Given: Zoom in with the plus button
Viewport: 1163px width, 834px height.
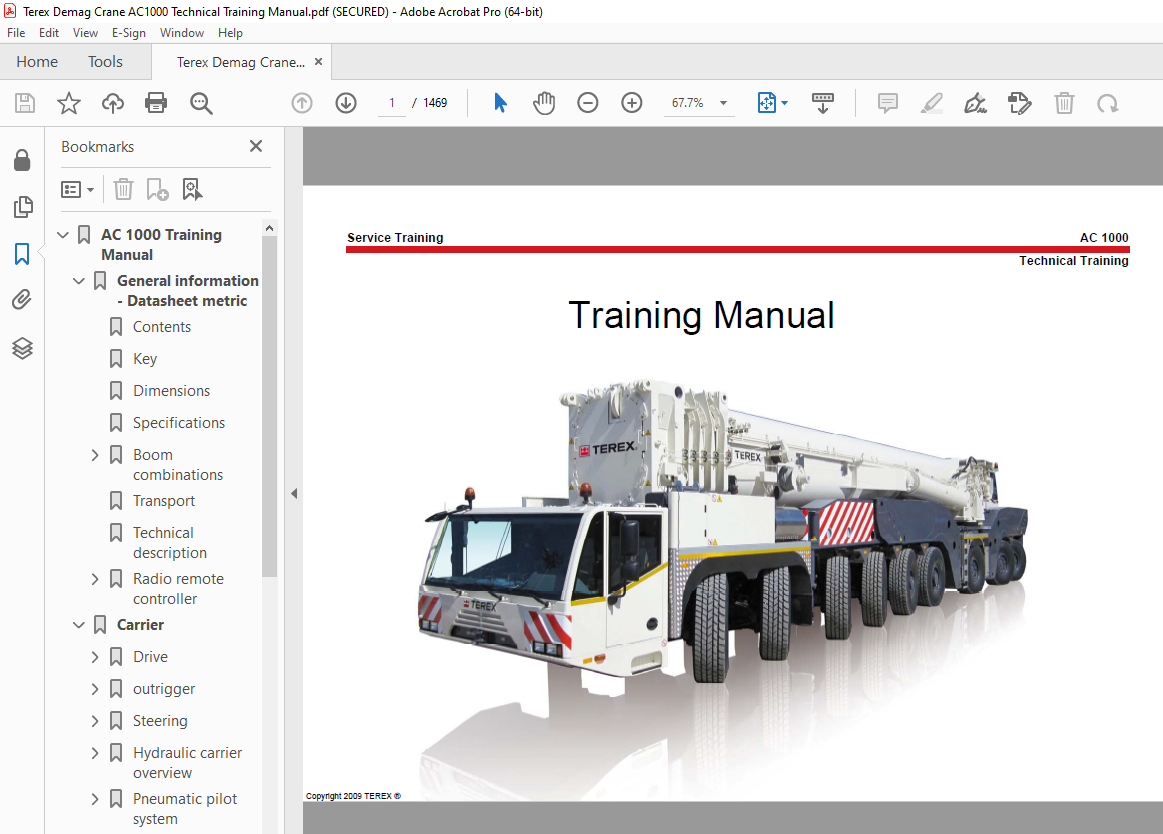Looking at the screenshot, I should point(632,103).
